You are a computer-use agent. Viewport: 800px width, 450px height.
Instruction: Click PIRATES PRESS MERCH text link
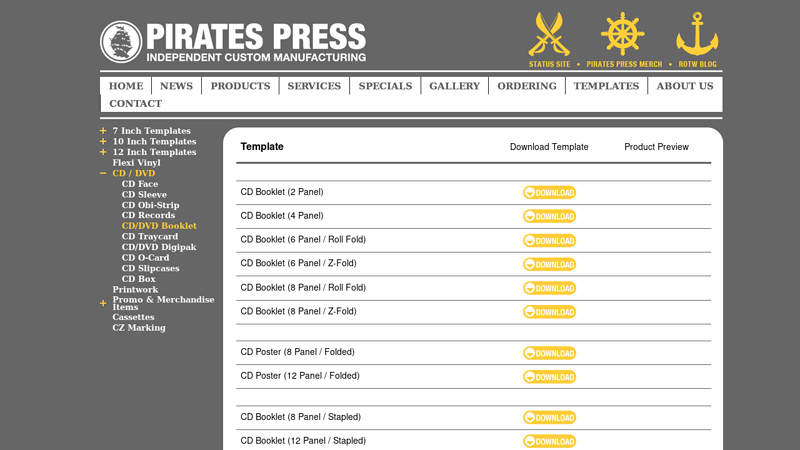624,64
